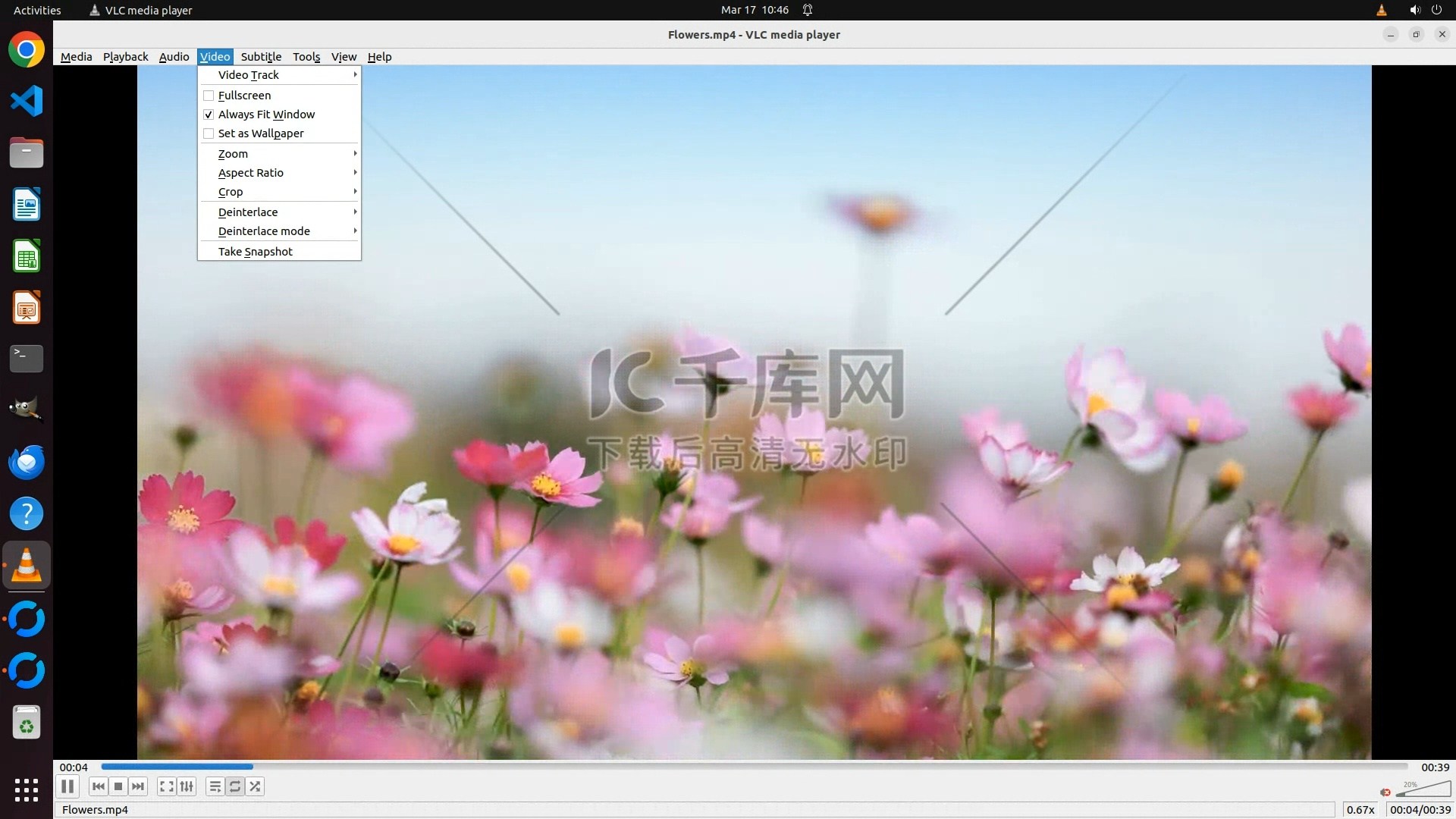Select Take Snapshot menu entry
This screenshot has width=1456, height=819.
[256, 252]
